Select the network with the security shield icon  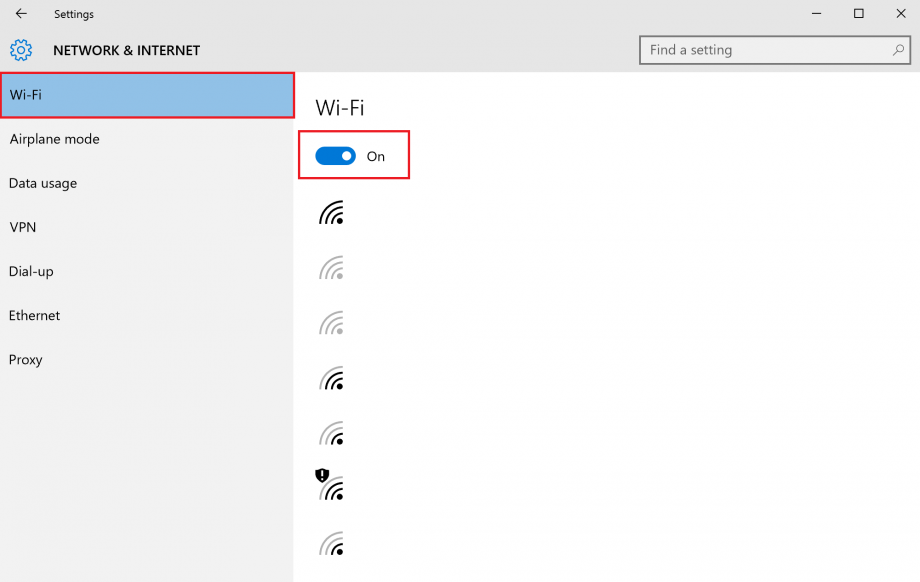click(332, 490)
